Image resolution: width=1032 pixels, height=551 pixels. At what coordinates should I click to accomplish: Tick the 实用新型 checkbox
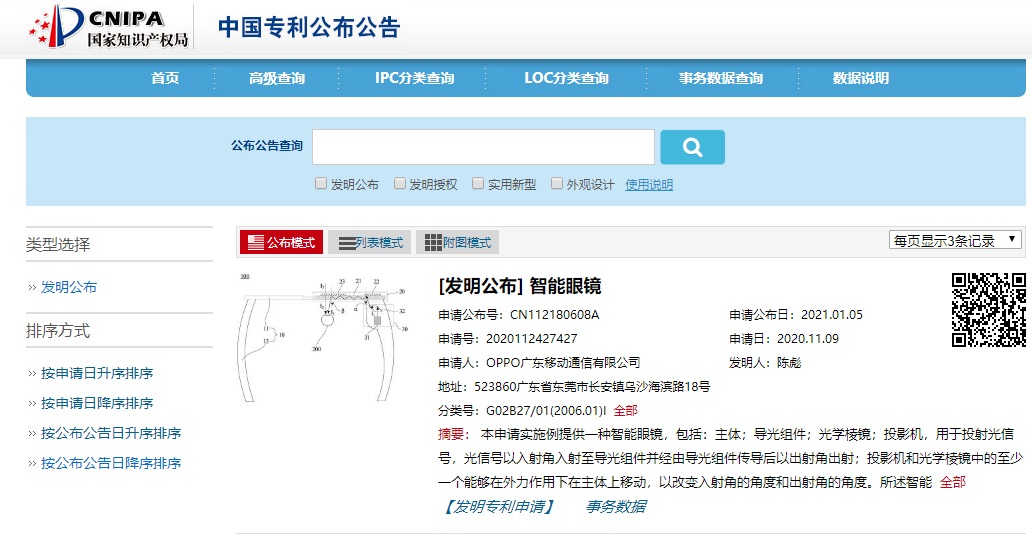point(478,184)
